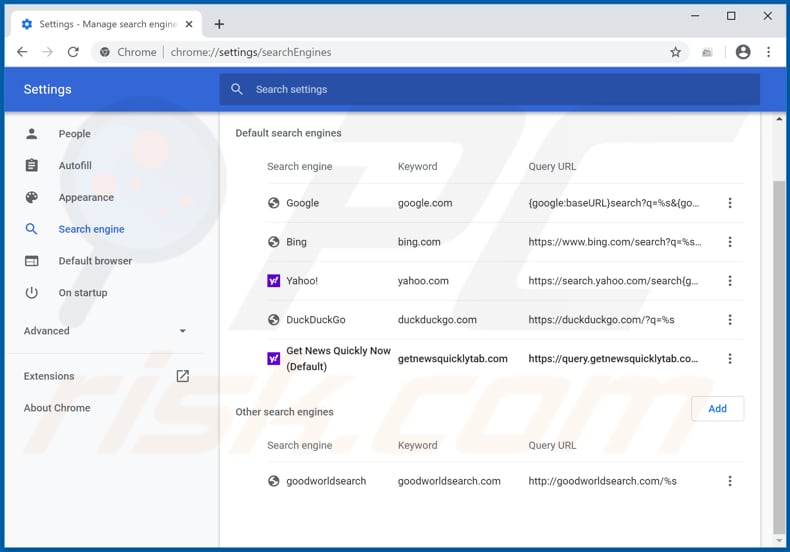Click Add to add a search engine
Screen dimensions: 790x552
pyautogui.click(x=717, y=408)
